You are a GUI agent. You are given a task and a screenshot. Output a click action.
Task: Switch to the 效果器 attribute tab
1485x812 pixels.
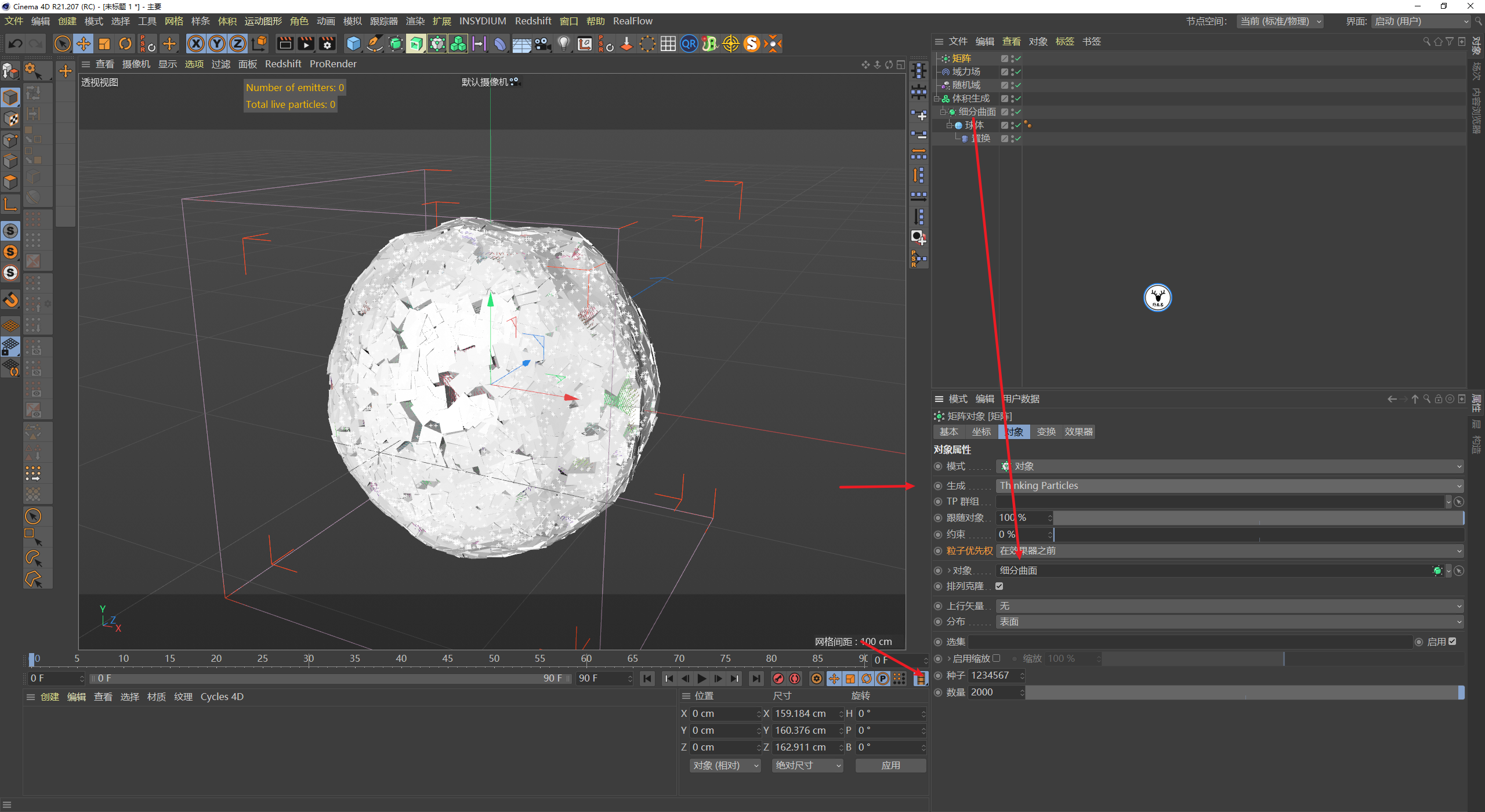tap(1078, 432)
